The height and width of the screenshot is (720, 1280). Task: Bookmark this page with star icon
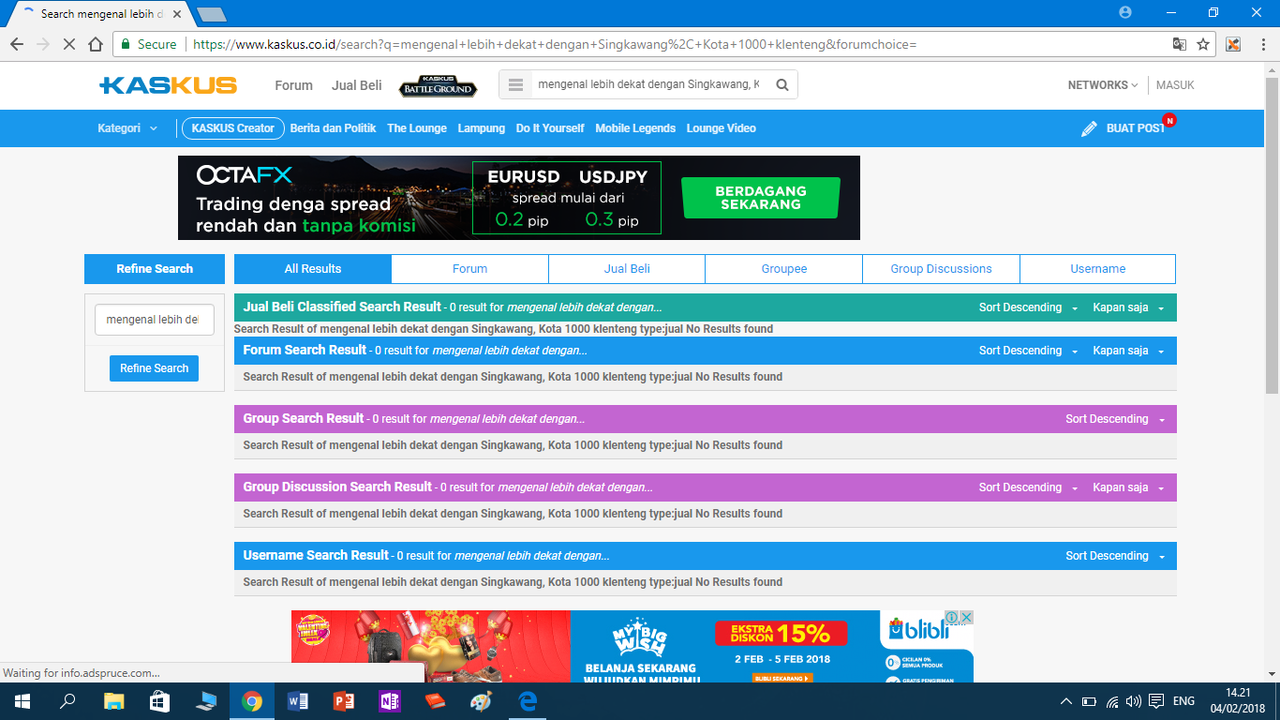coord(1204,44)
